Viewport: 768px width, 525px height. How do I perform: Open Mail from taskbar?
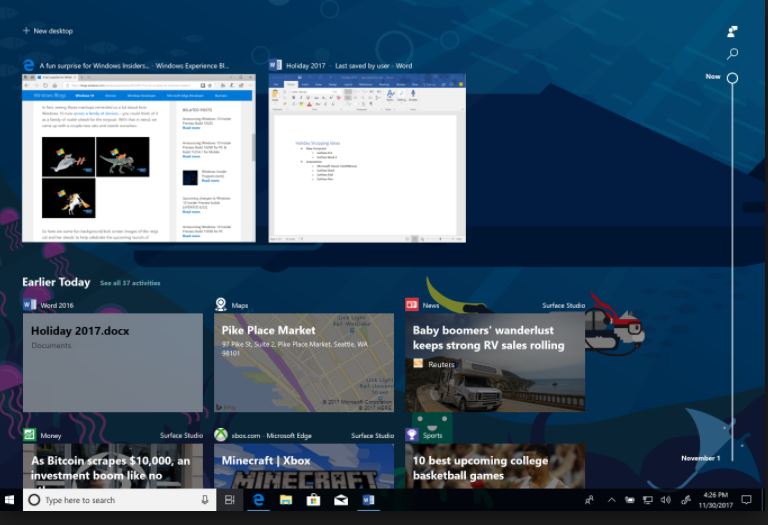[x=341, y=500]
